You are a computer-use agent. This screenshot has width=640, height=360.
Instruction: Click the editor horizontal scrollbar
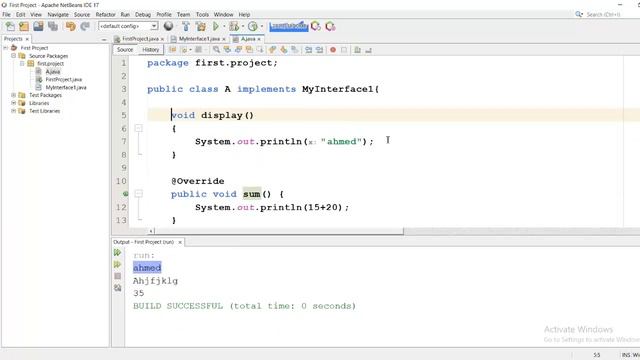279,231
